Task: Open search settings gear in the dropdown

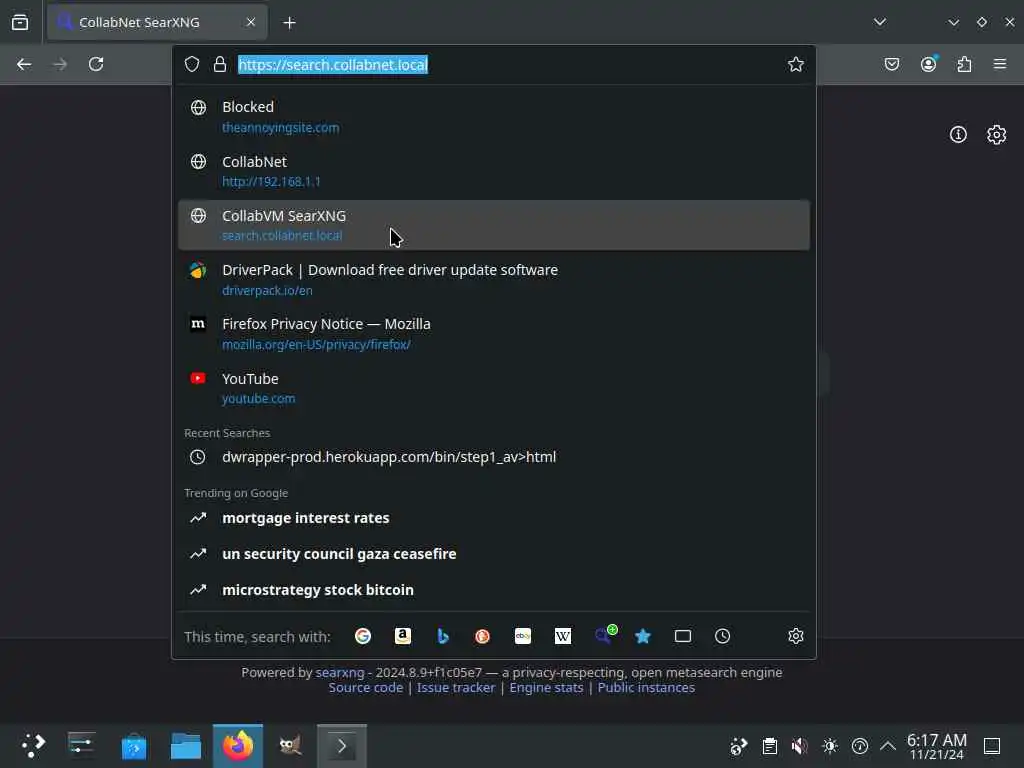Action: click(x=795, y=636)
